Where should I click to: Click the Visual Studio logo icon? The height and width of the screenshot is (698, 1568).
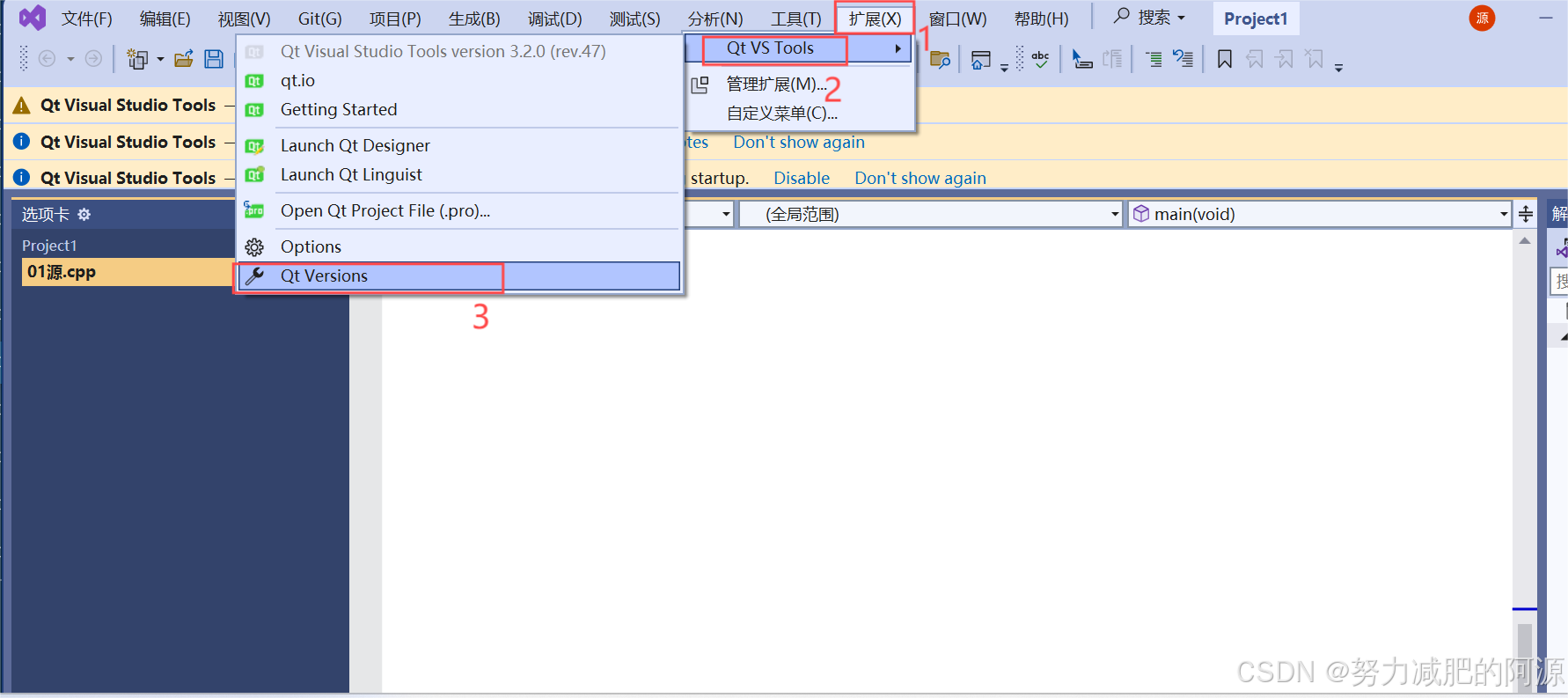(33, 18)
